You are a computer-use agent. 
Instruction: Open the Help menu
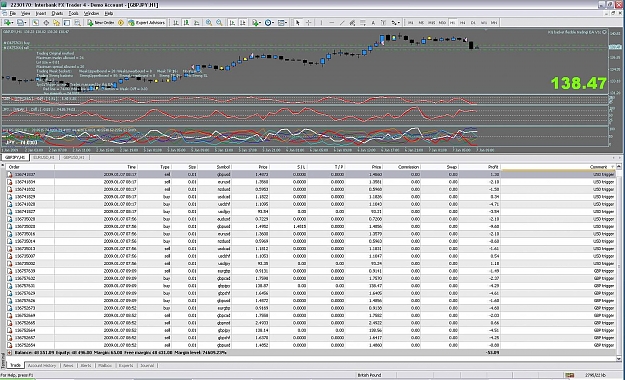point(109,13)
